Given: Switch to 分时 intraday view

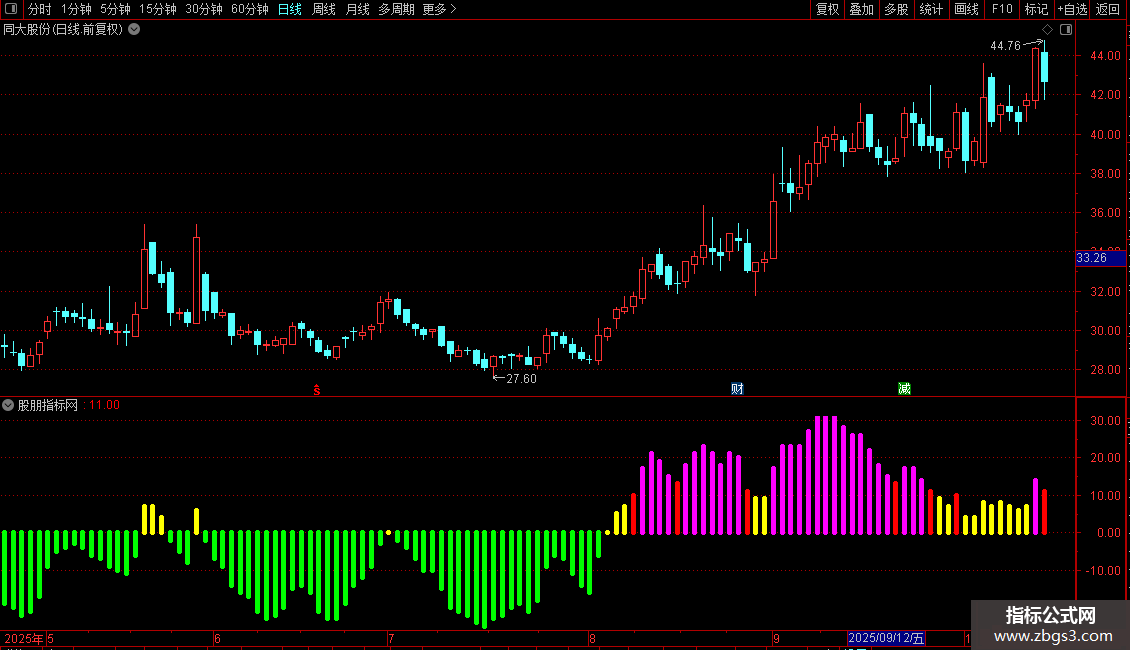Looking at the screenshot, I should 40,9.
